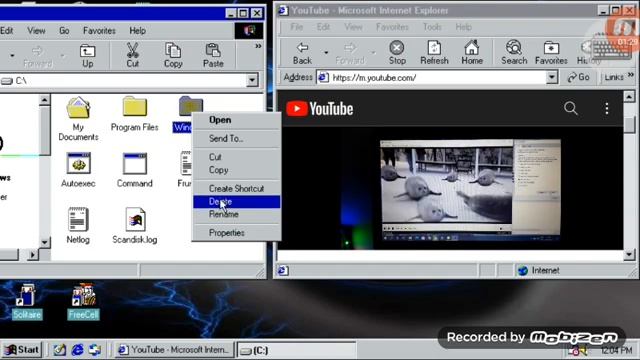Click Explorer horizontal scroll right arrow
640x360 pixels.
pos(33,255)
